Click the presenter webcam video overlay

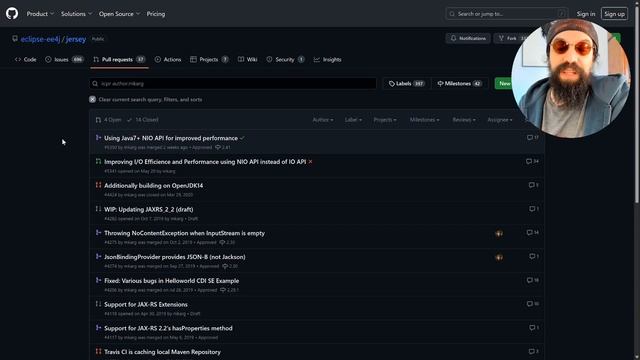pyautogui.click(x=571, y=78)
